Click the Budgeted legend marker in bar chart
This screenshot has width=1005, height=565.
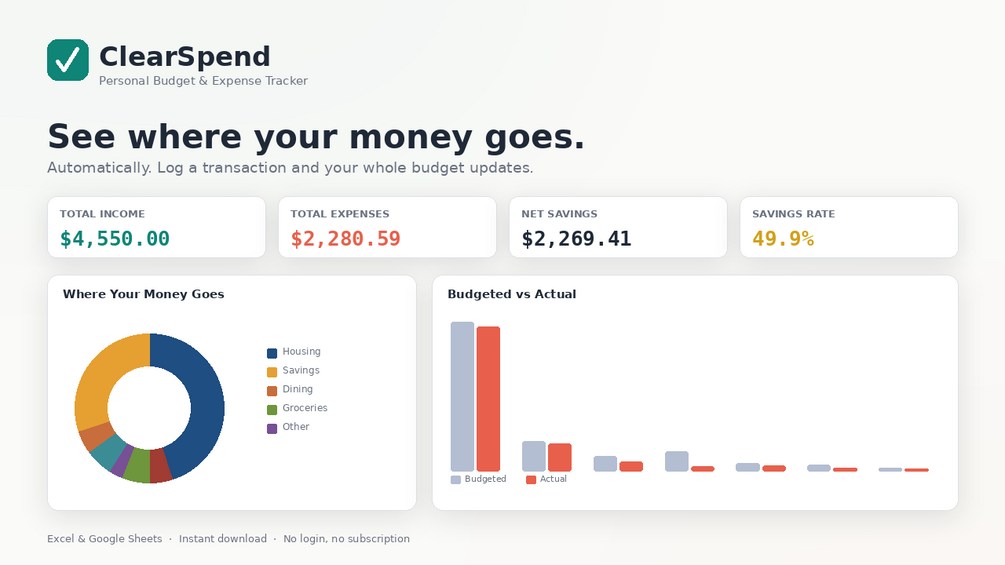click(x=456, y=480)
